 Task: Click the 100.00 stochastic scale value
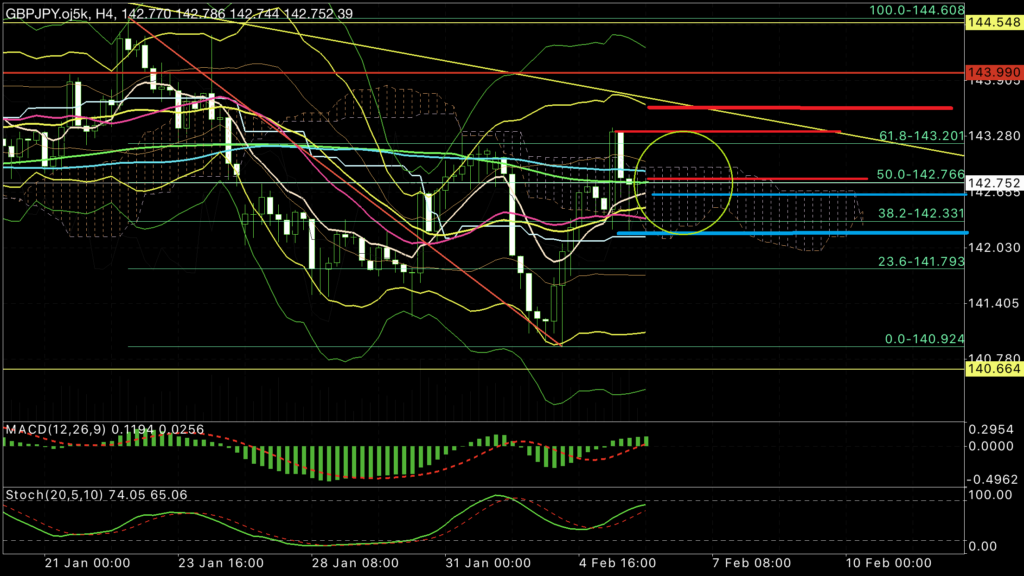(991, 495)
